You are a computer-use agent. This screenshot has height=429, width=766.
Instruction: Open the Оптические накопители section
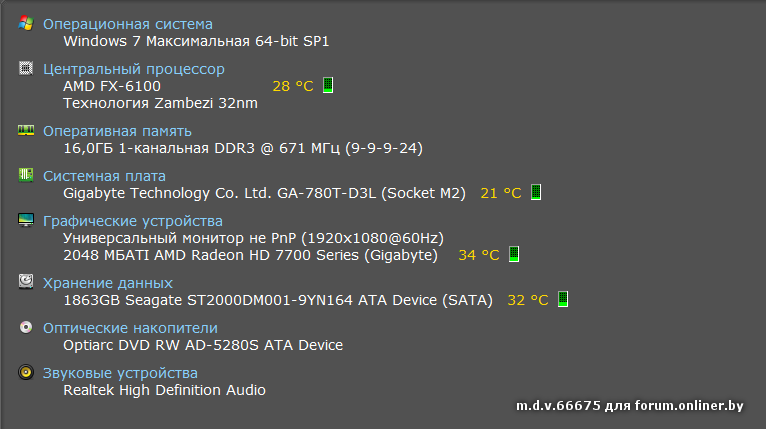pyautogui.click(x=130, y=328)
